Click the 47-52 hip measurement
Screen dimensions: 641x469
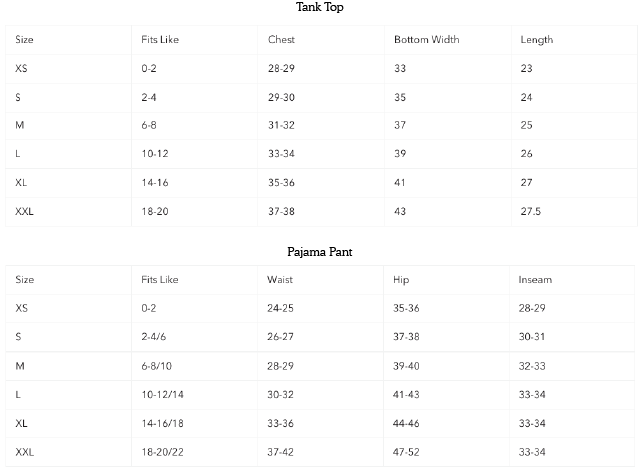[x=407, y=453]
